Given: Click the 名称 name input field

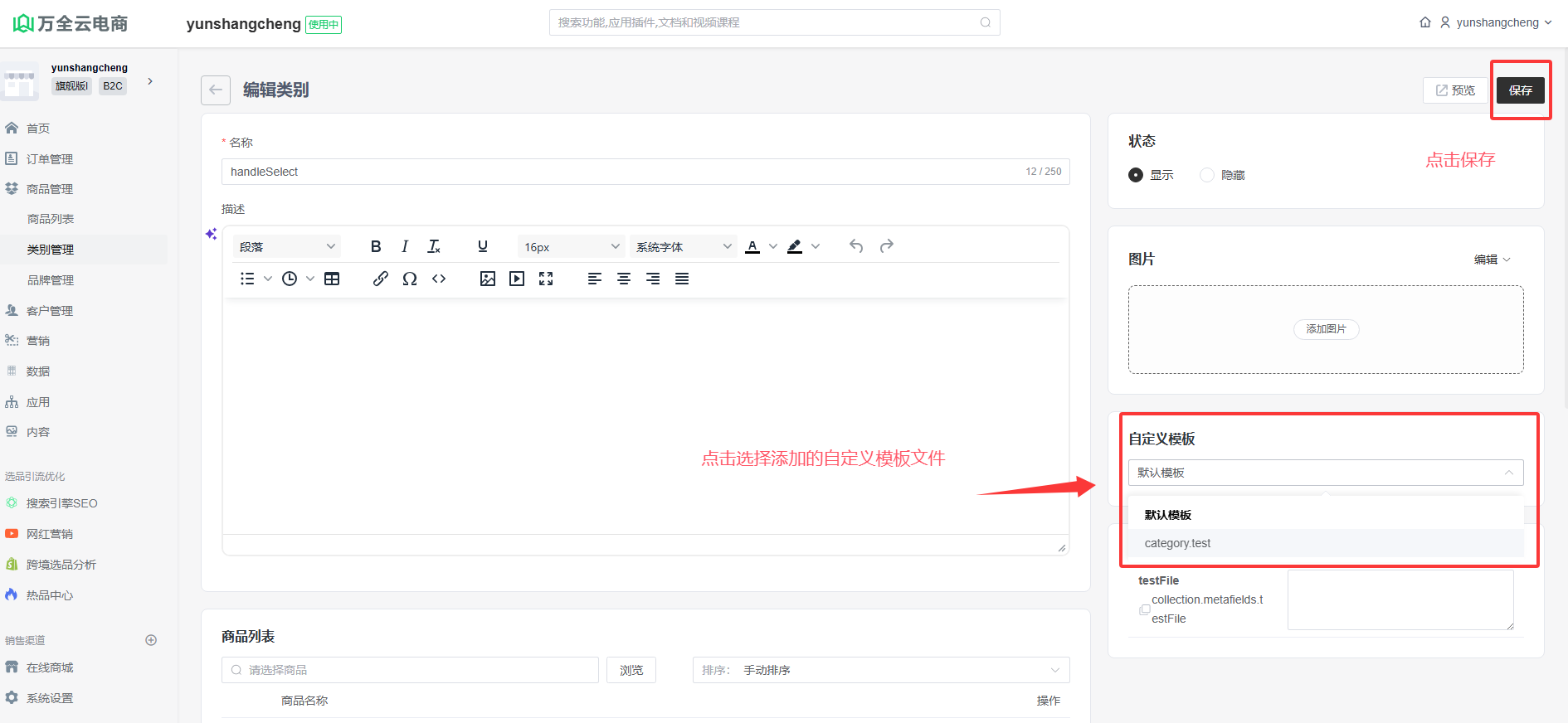Looking at the screenshot, I should pos(622,172).
